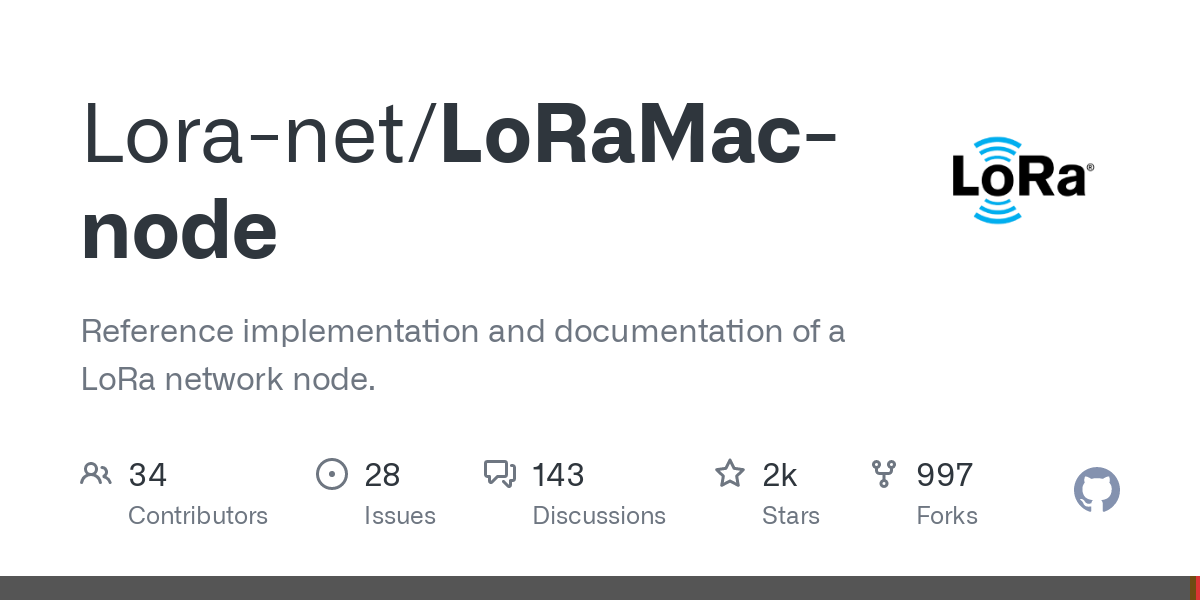Open the Contributors label
Viewport: 1200px width, 600px height.
click(x=198, y=516)
